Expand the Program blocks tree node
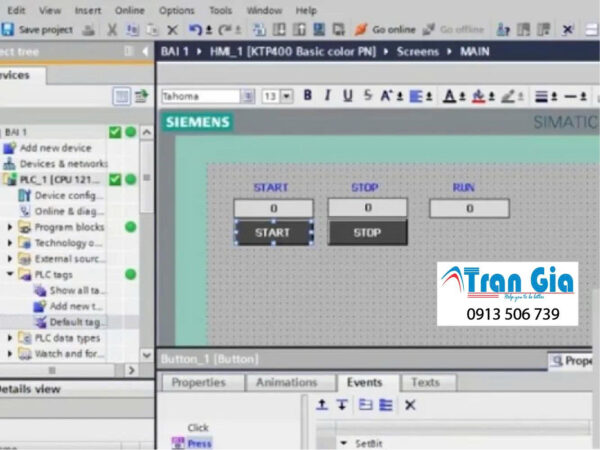The image size is (600, 450). [x=11, y=227]
